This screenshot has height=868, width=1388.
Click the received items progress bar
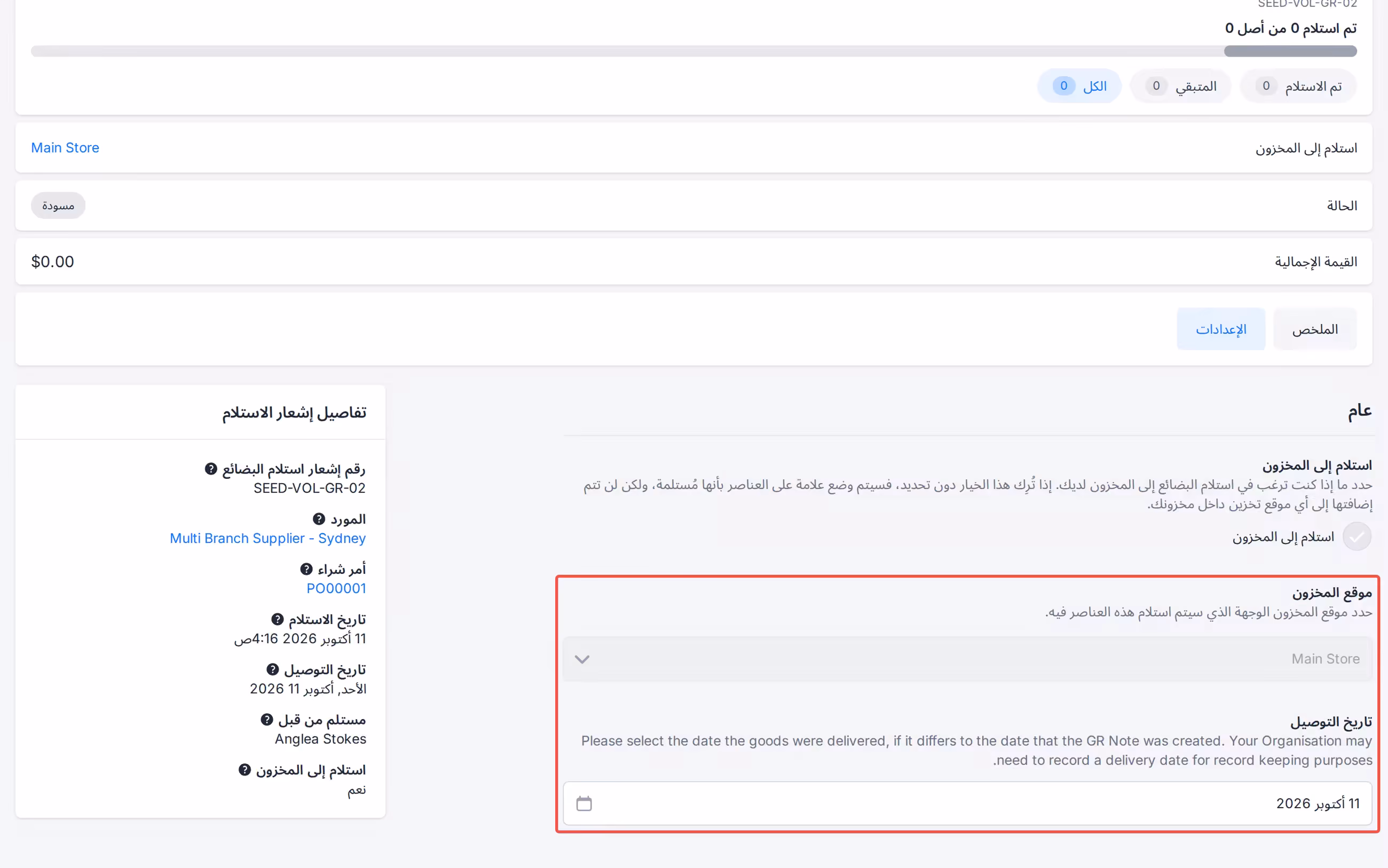pos(694,51)
